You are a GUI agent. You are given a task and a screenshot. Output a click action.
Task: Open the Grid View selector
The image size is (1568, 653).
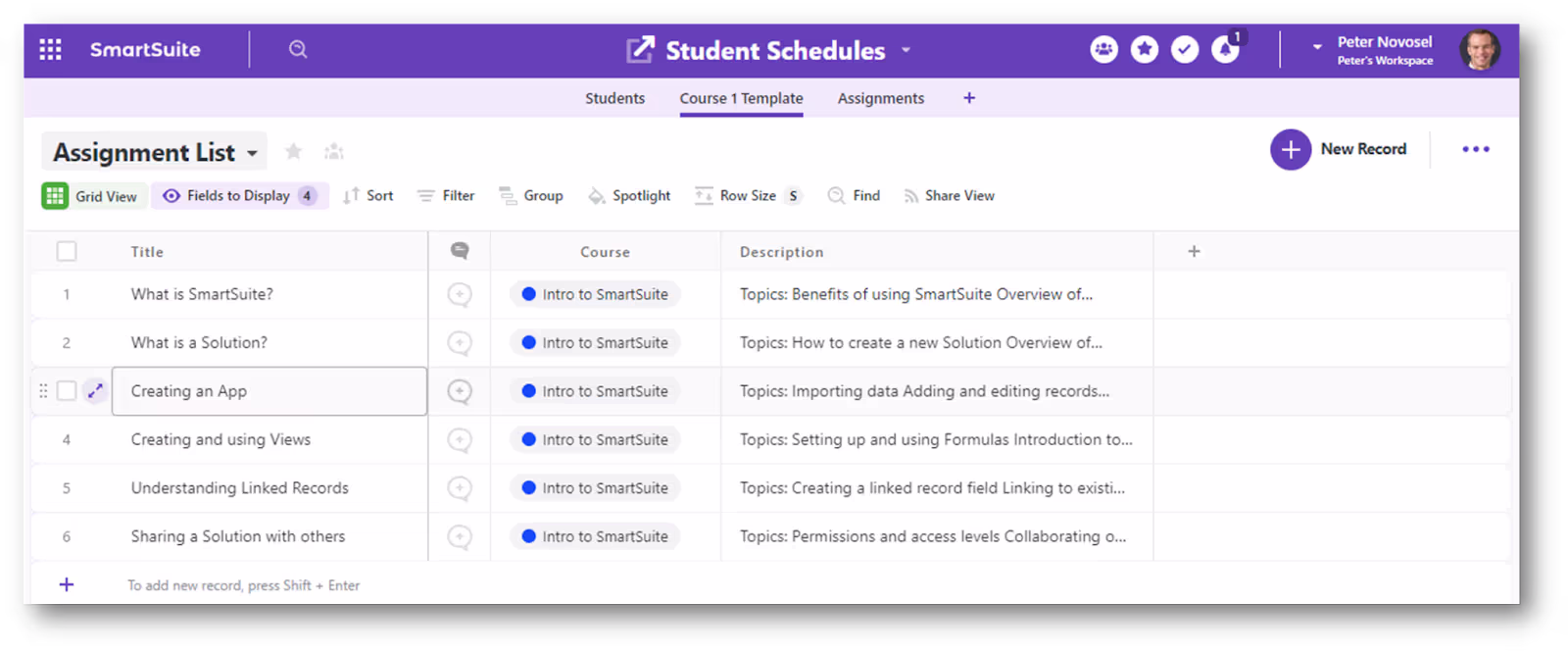(x=93, y=196)
